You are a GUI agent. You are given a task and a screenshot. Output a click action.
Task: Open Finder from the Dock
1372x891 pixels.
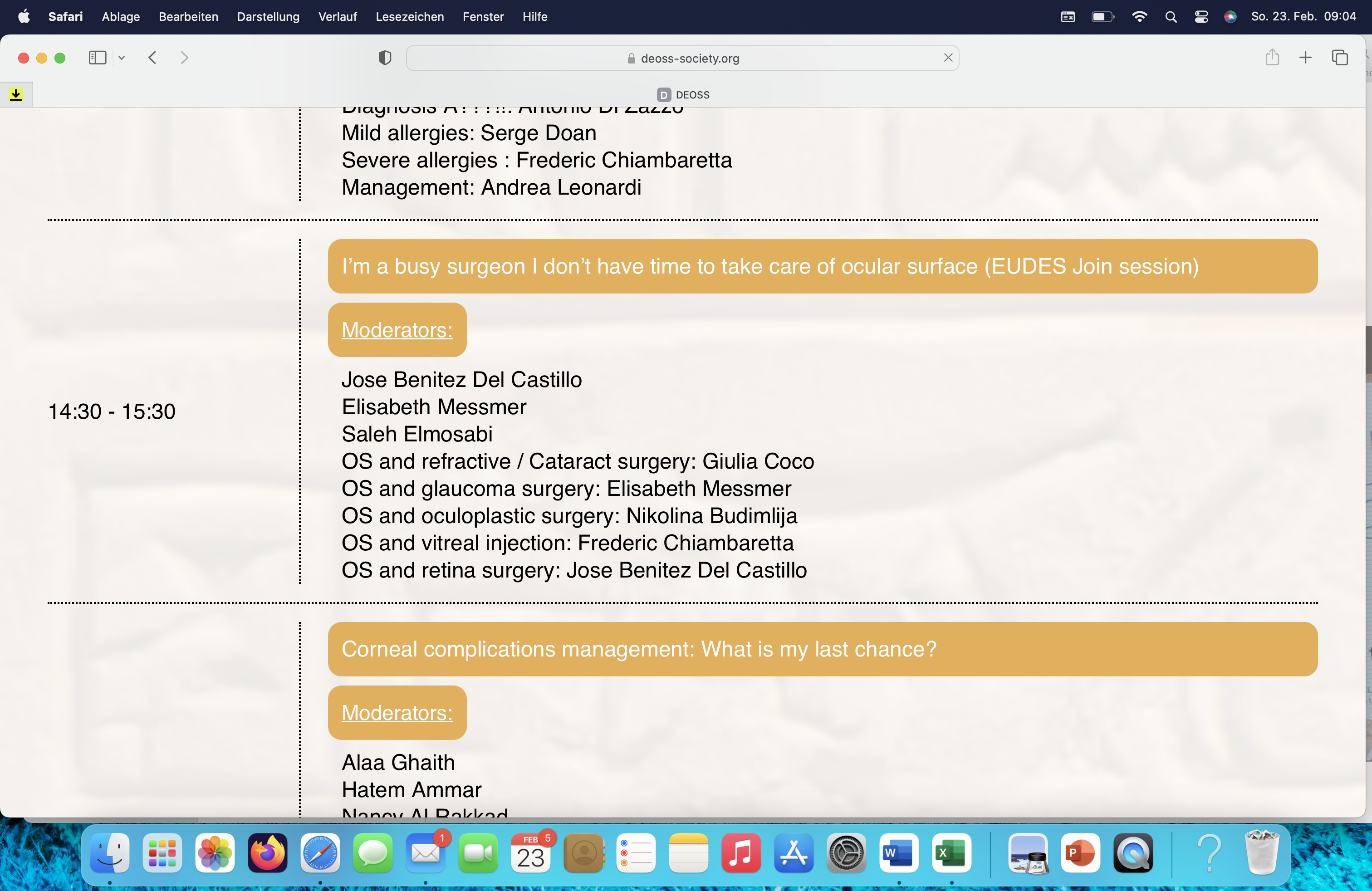click(x=109, y=852)
